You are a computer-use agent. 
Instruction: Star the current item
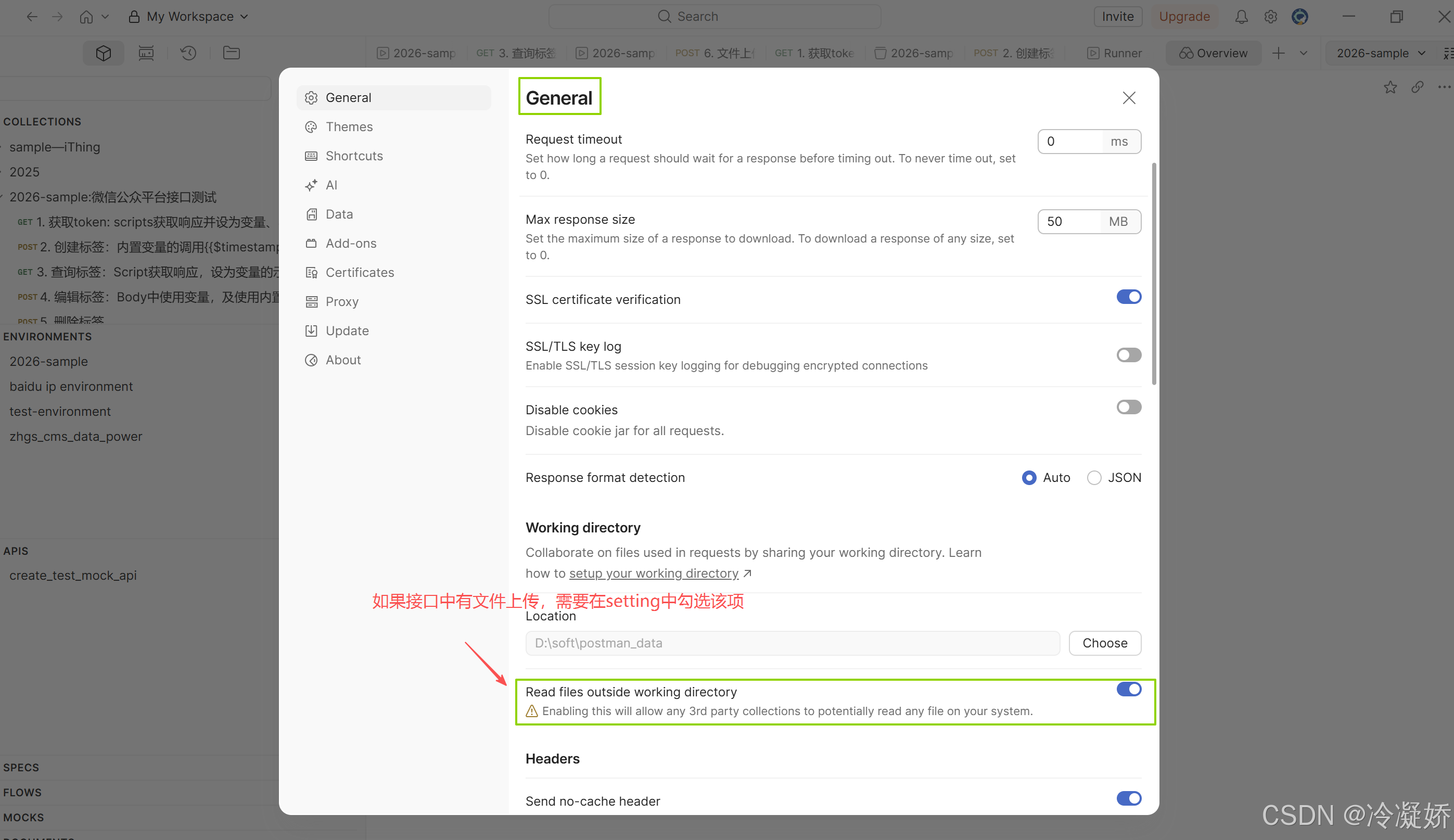[x=1390, y=87]
